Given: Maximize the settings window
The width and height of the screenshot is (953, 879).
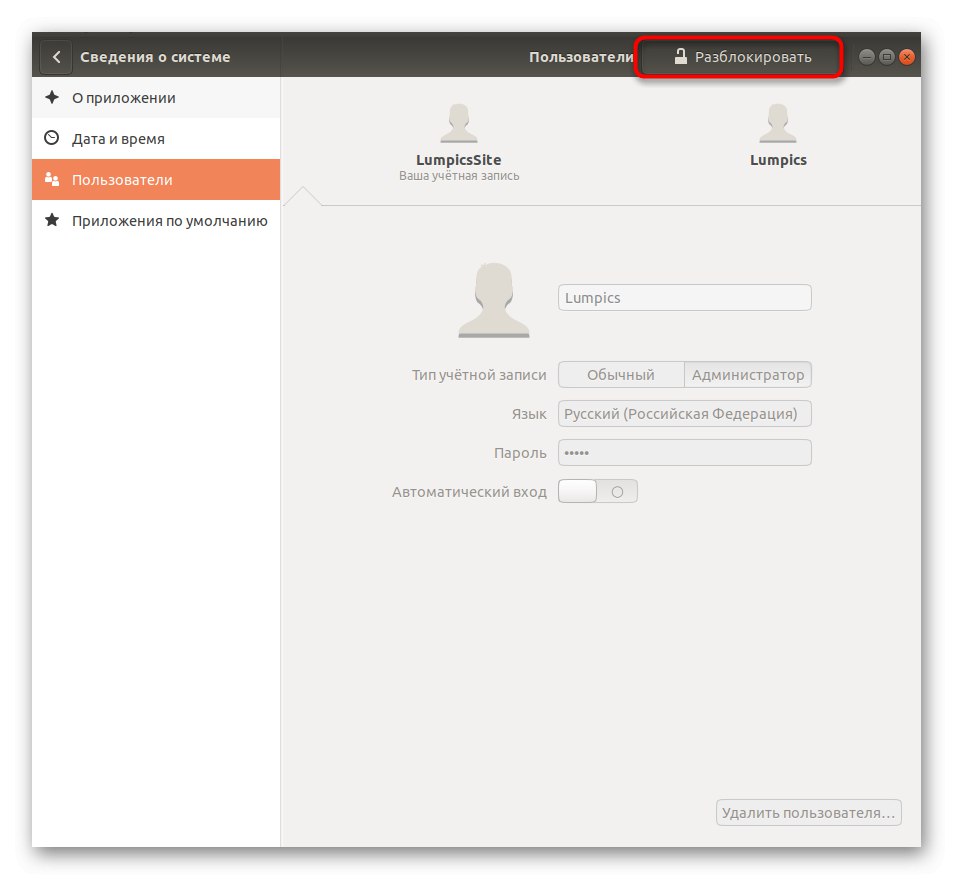Looking at the screenshot, I should [x=887, y=57].
